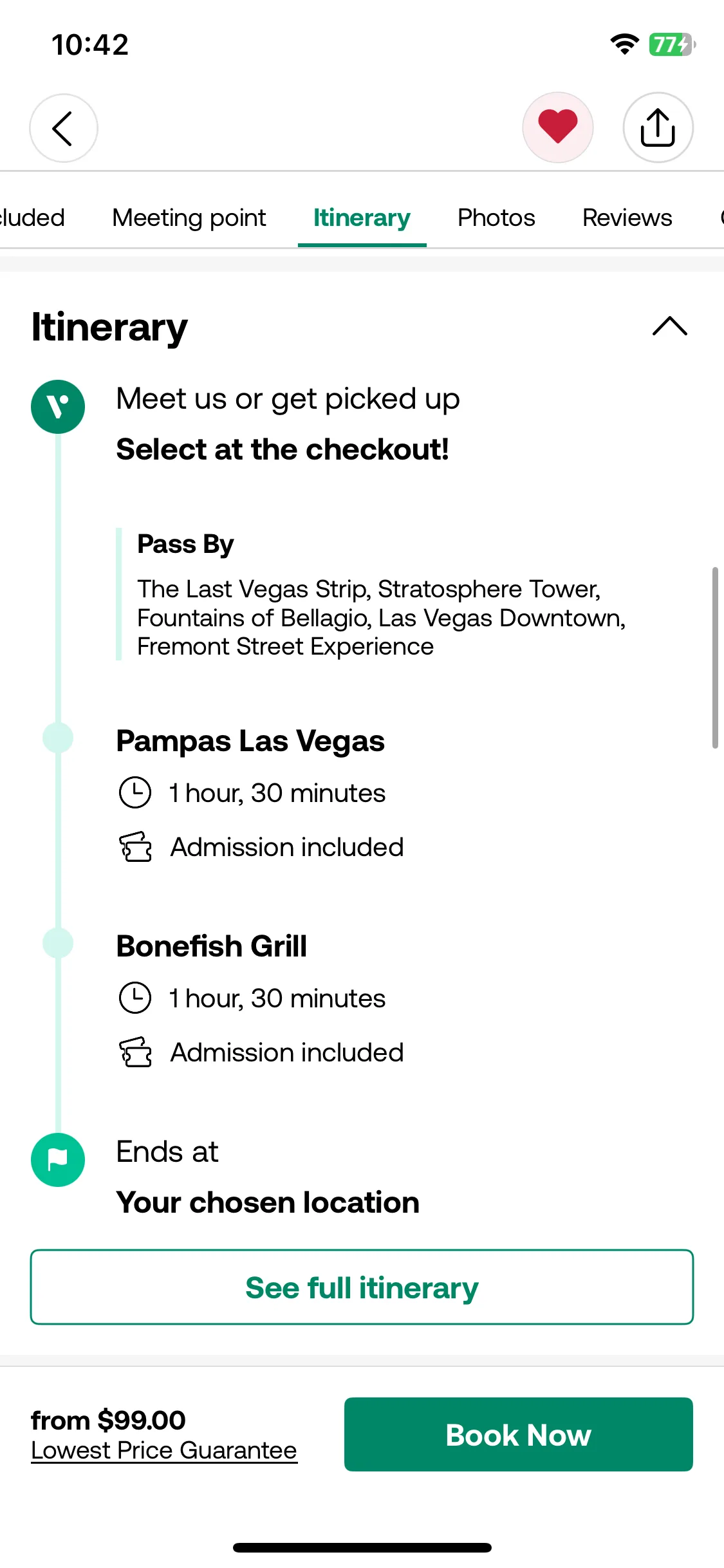This screenshot has height=1568, width=724.
Task: Switch to the Meeting point tab
Action: click(x=189, y=218)
